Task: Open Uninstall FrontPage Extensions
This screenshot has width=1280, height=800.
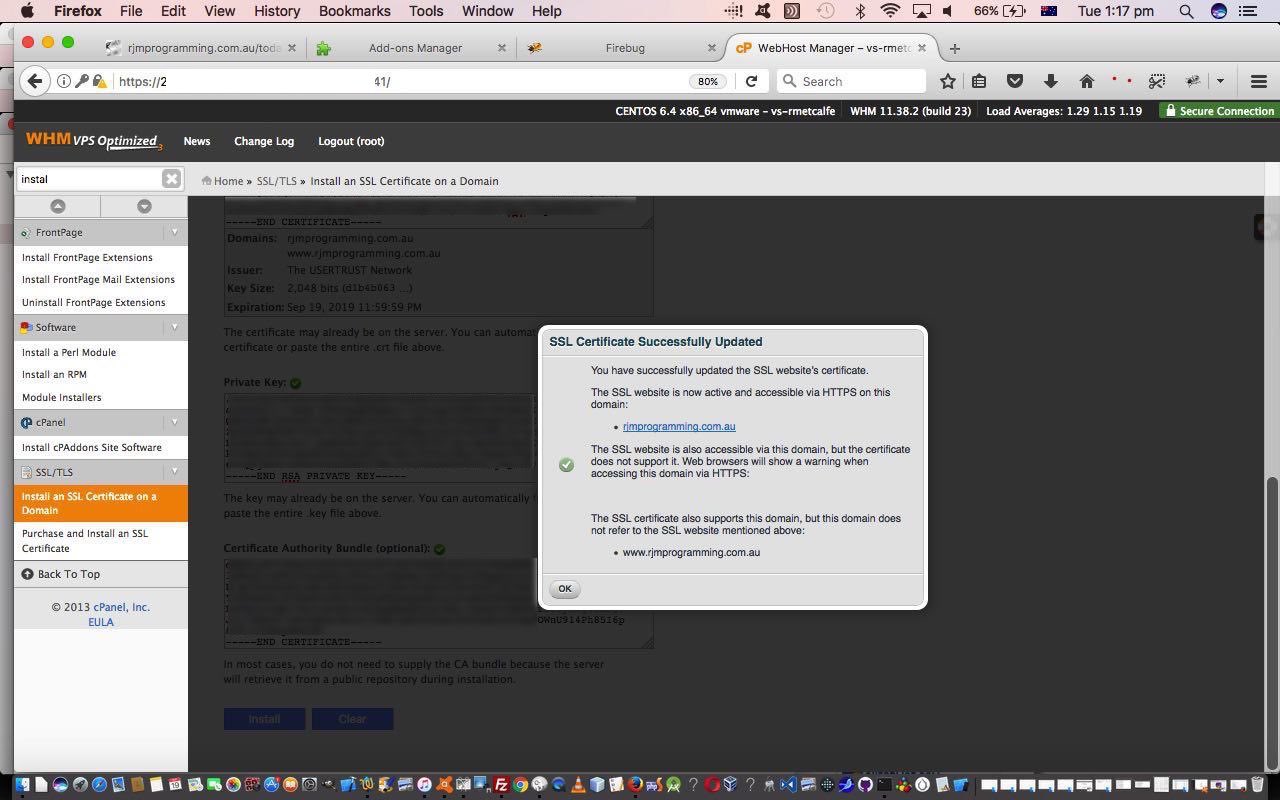Action: [x=94, y=302]
